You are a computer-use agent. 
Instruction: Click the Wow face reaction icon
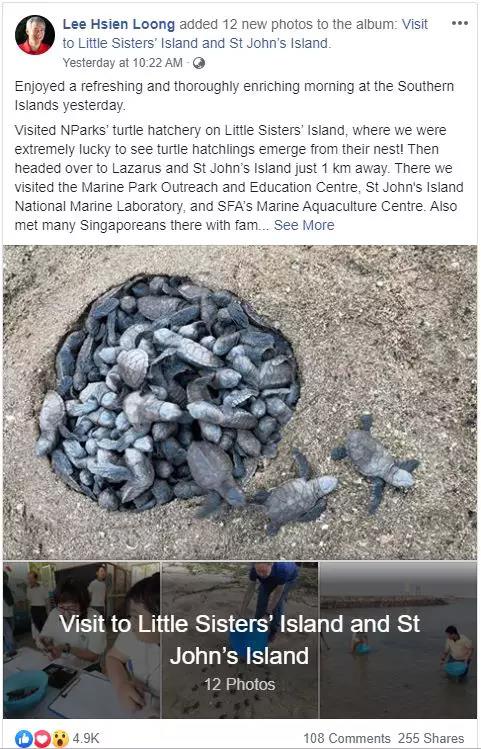pyautogui.click(x=59, y=738)
